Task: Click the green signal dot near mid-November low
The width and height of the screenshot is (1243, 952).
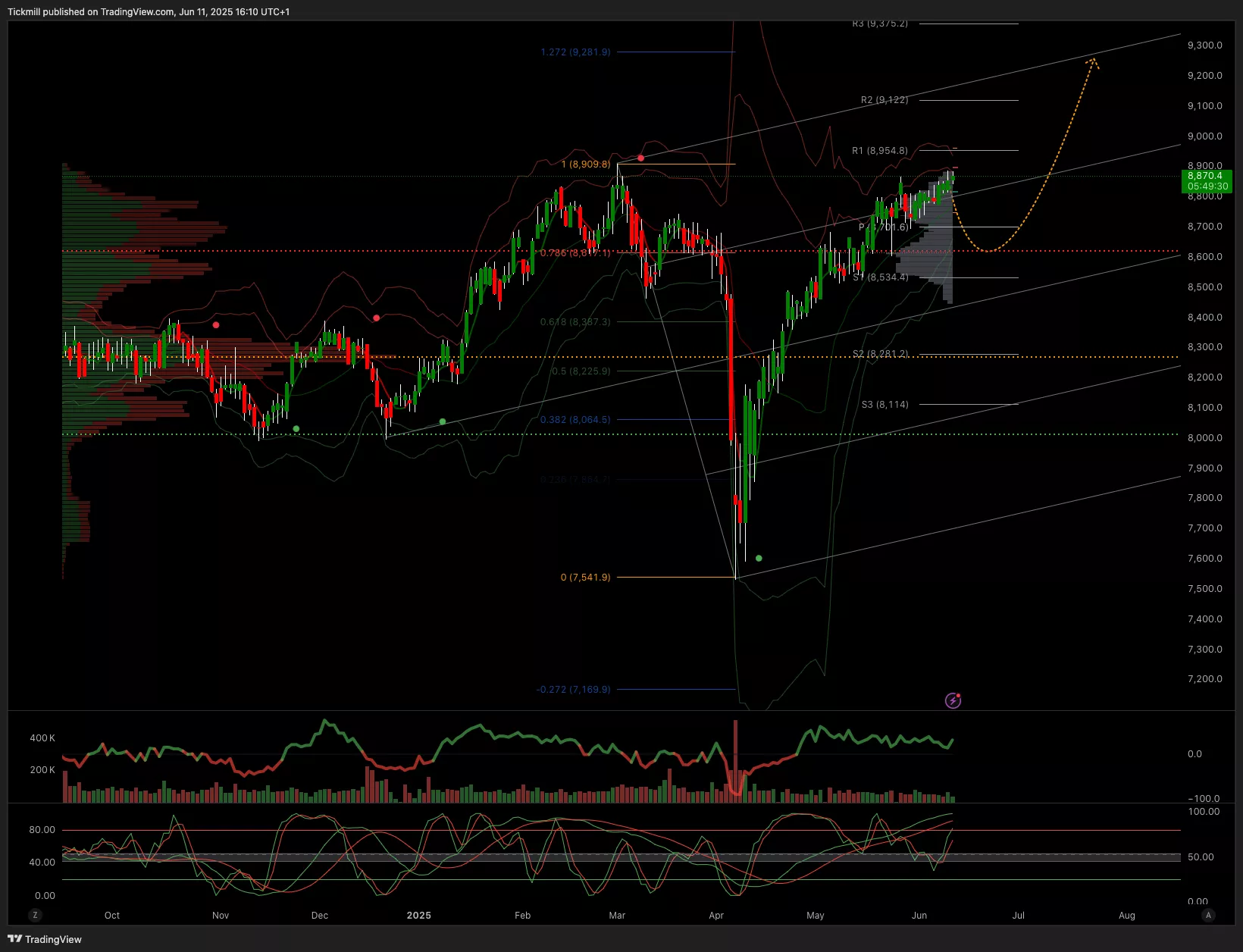Action: click(296, 429)
